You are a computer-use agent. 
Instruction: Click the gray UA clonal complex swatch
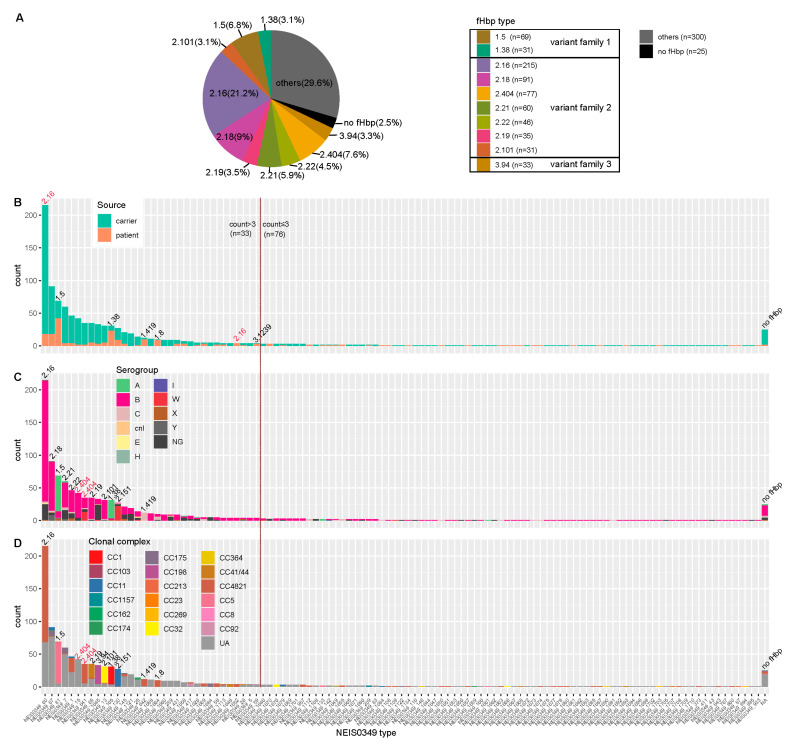tap(208, 643)
